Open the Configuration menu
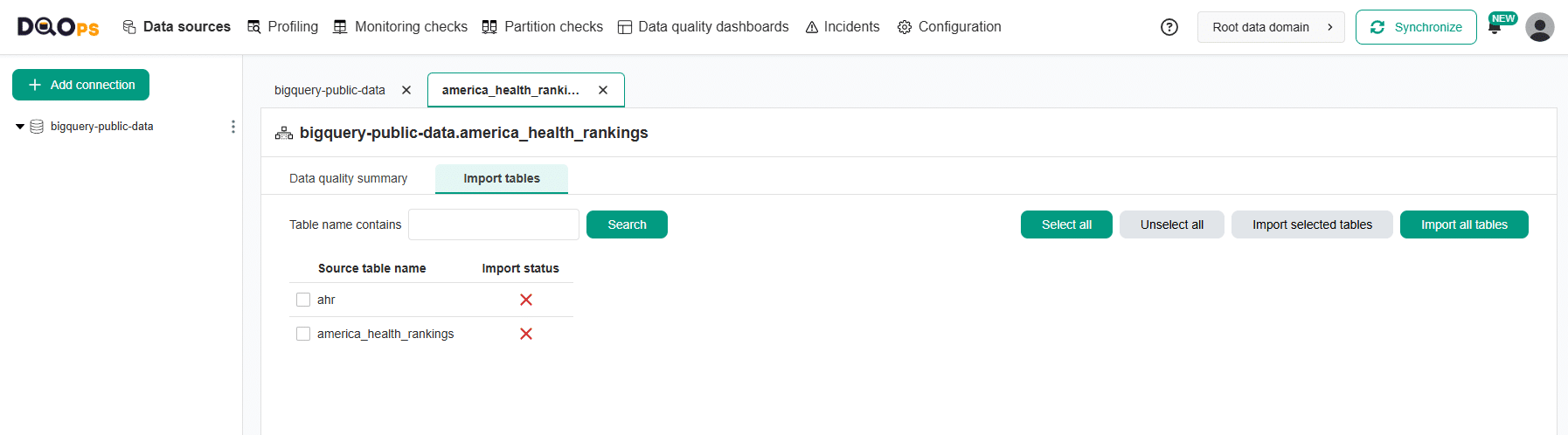The height and width of the screenshot is (435, 1568). pyautogui.click(x=950, y=27)
